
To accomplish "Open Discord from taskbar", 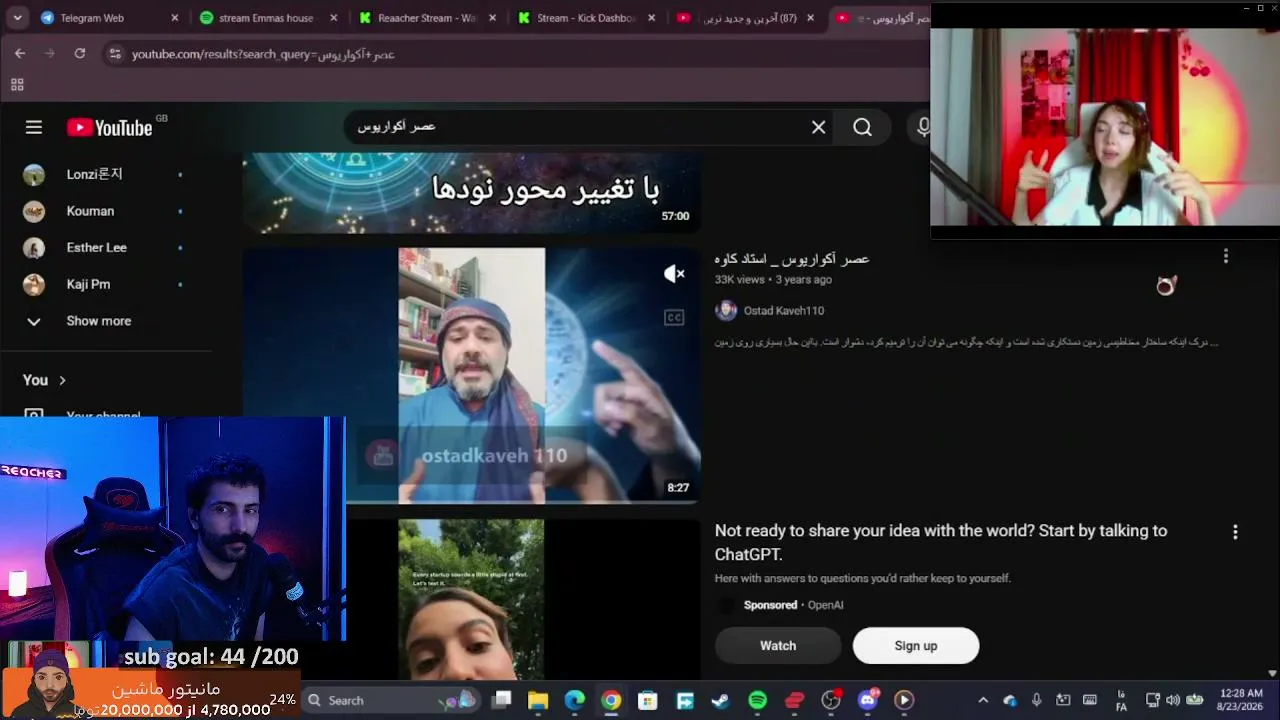I will point(868,700).
